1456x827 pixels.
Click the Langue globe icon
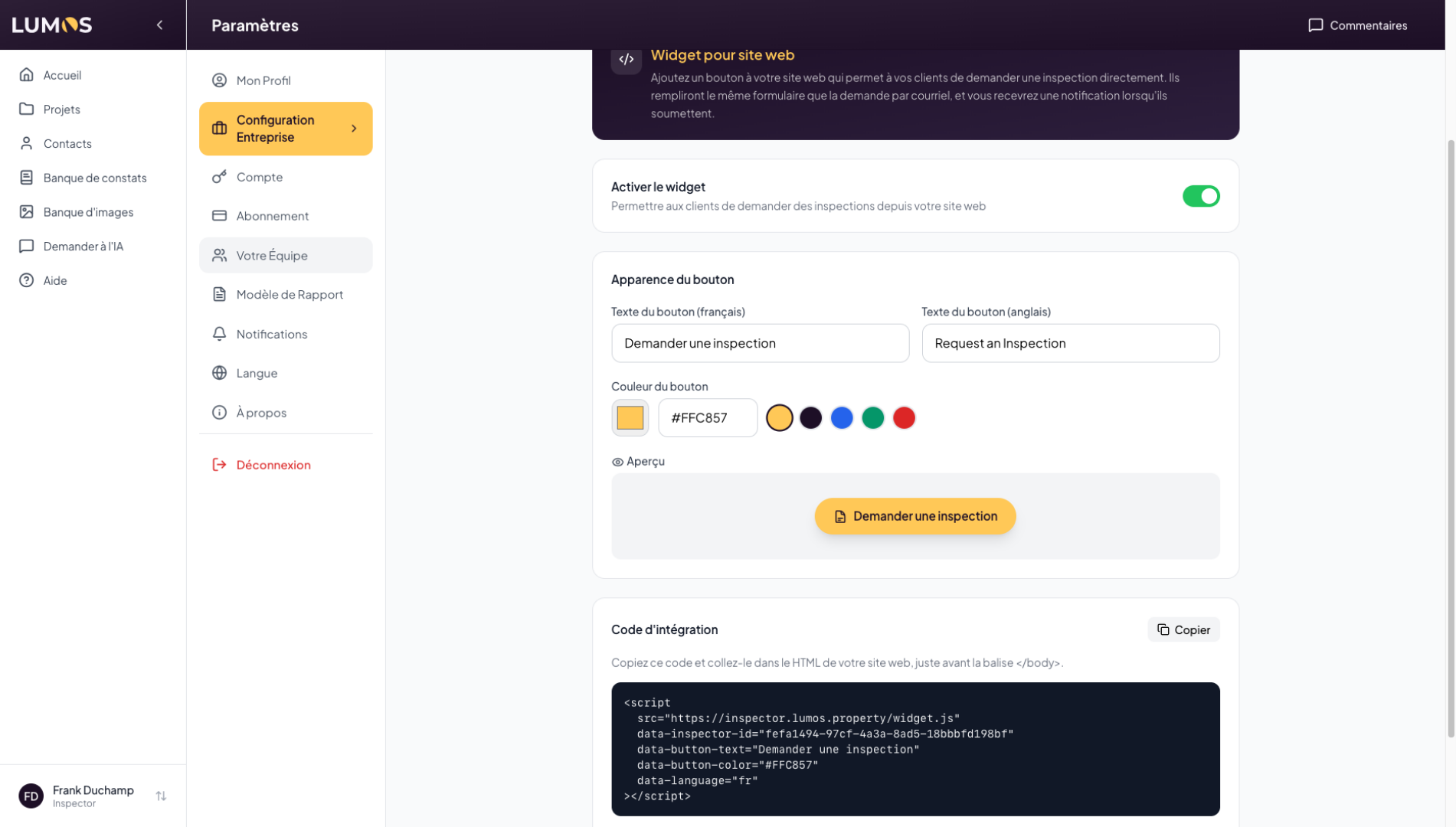pos(219,373)
